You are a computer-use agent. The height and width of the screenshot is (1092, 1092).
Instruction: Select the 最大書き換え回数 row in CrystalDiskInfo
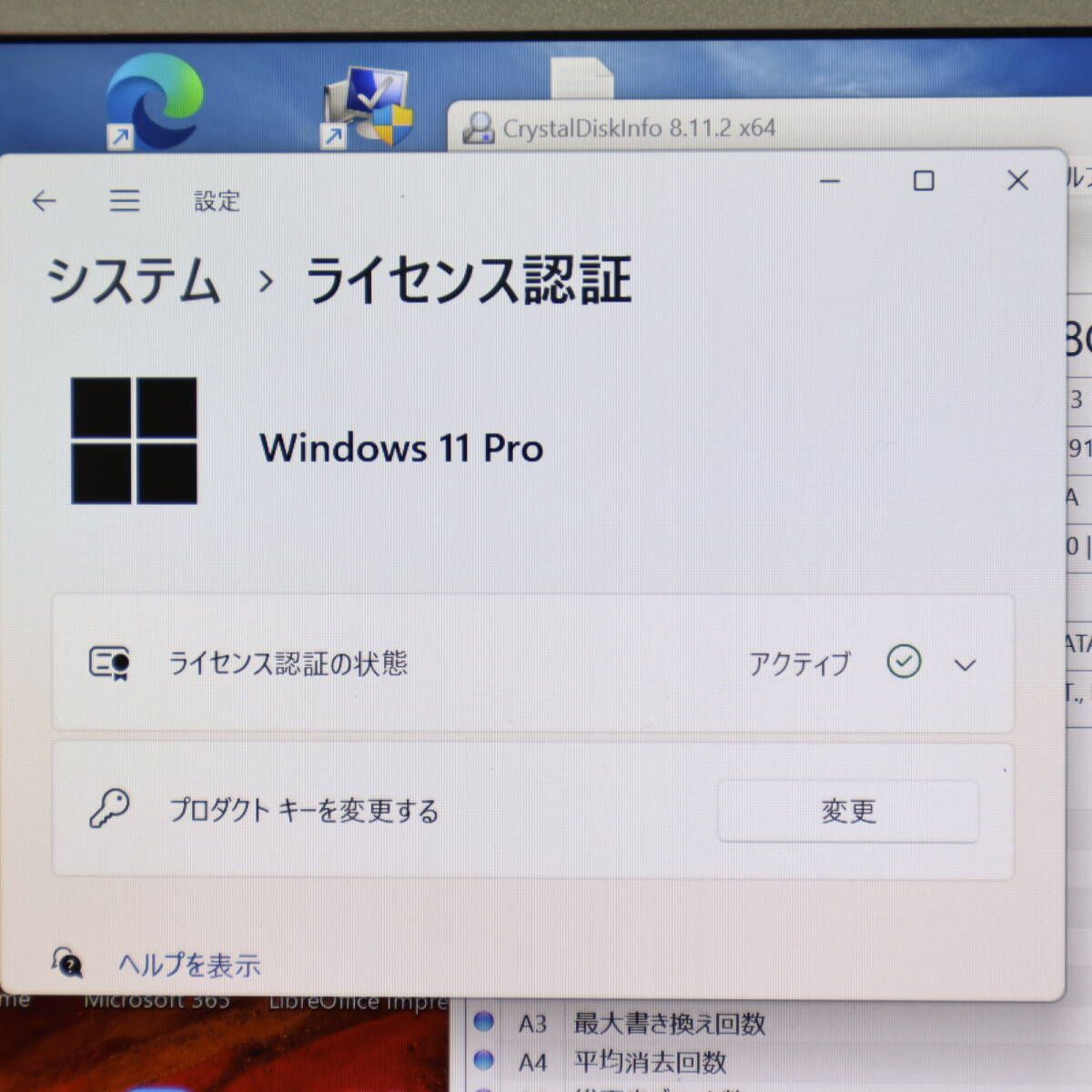point(669,1024)
